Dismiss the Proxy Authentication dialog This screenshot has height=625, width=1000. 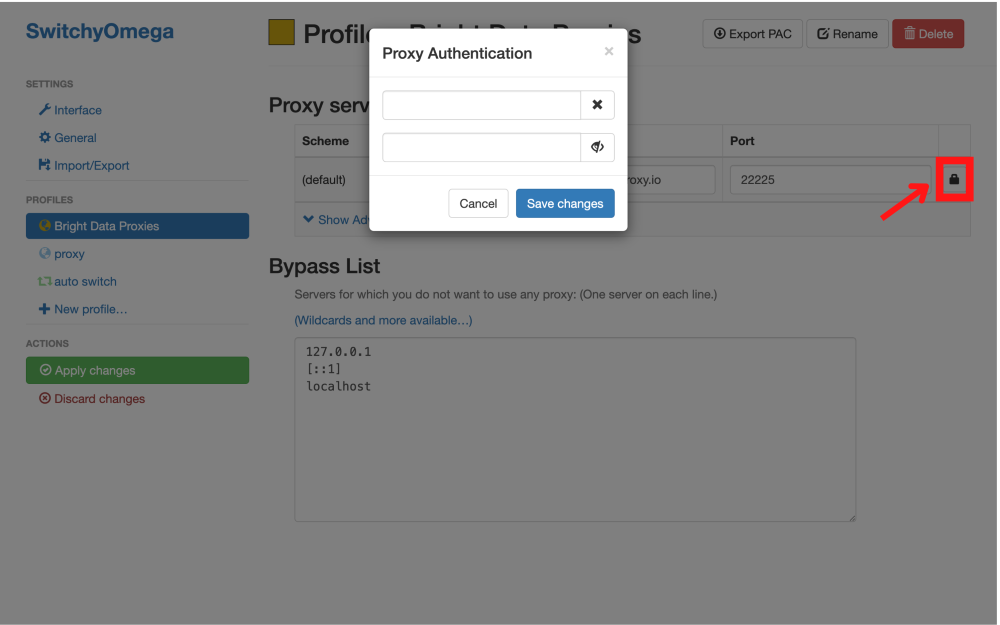[x=609, y=51]
